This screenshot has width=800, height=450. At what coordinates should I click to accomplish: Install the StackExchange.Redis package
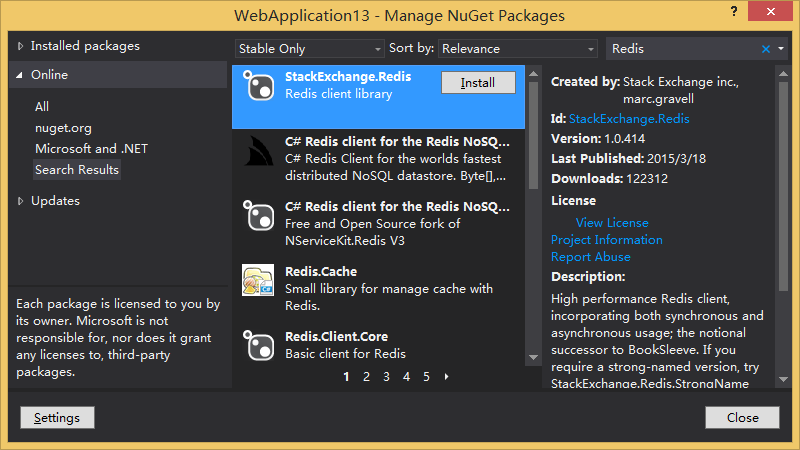click(x=478, y=83)
